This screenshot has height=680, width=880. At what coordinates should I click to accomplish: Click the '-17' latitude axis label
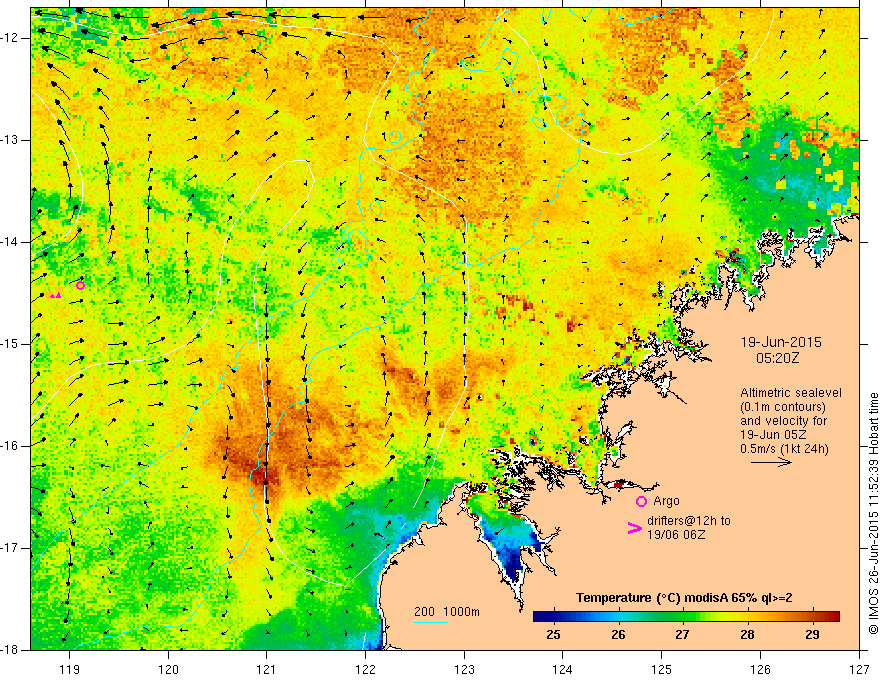(10, 548)
